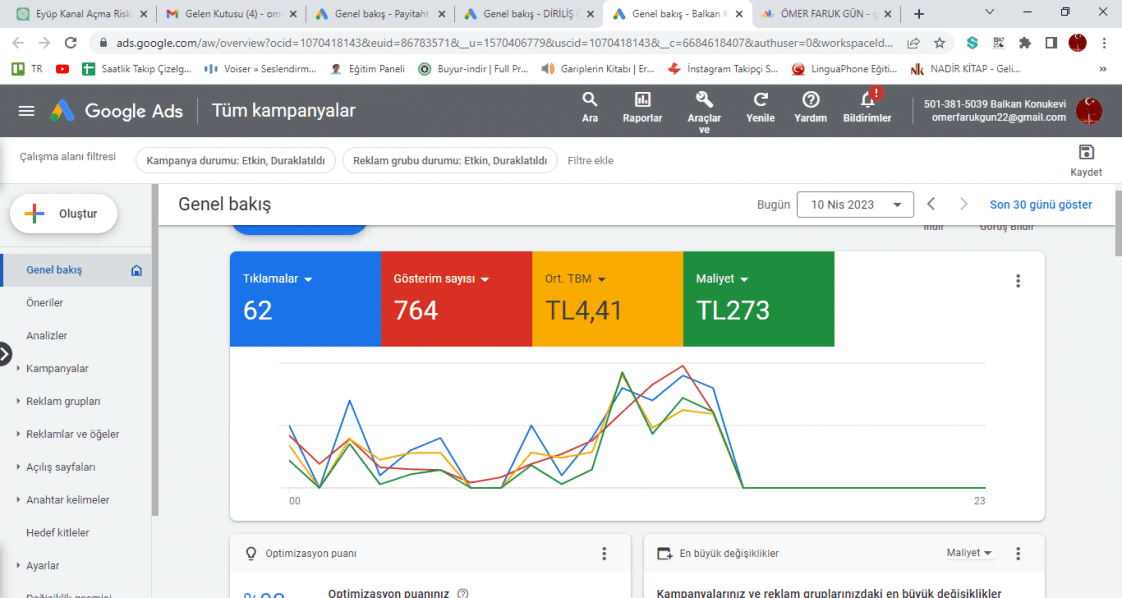Open Raporlar reports icon

[642, 99]
